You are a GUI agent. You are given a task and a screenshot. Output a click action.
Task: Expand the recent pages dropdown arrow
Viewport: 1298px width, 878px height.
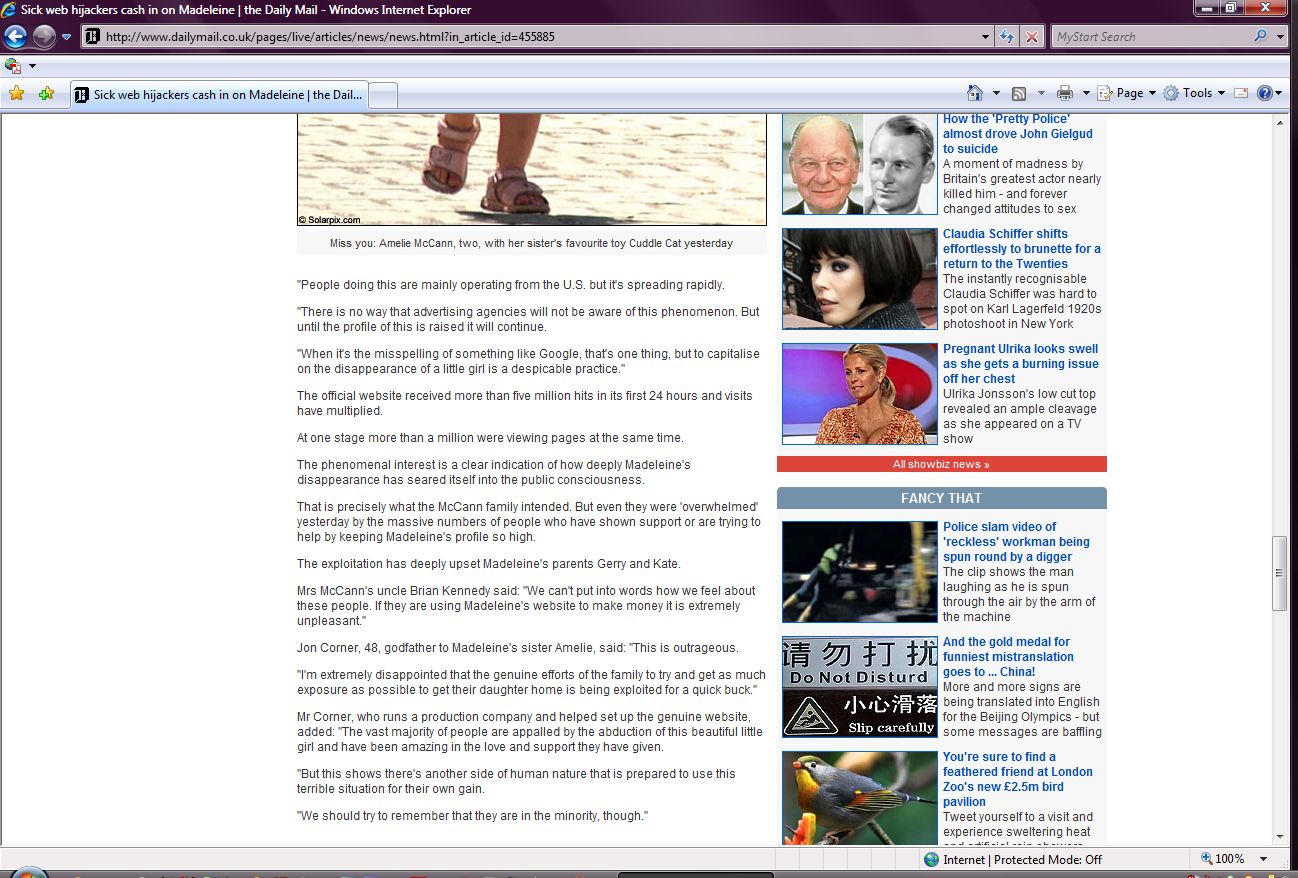coord(67,37)
